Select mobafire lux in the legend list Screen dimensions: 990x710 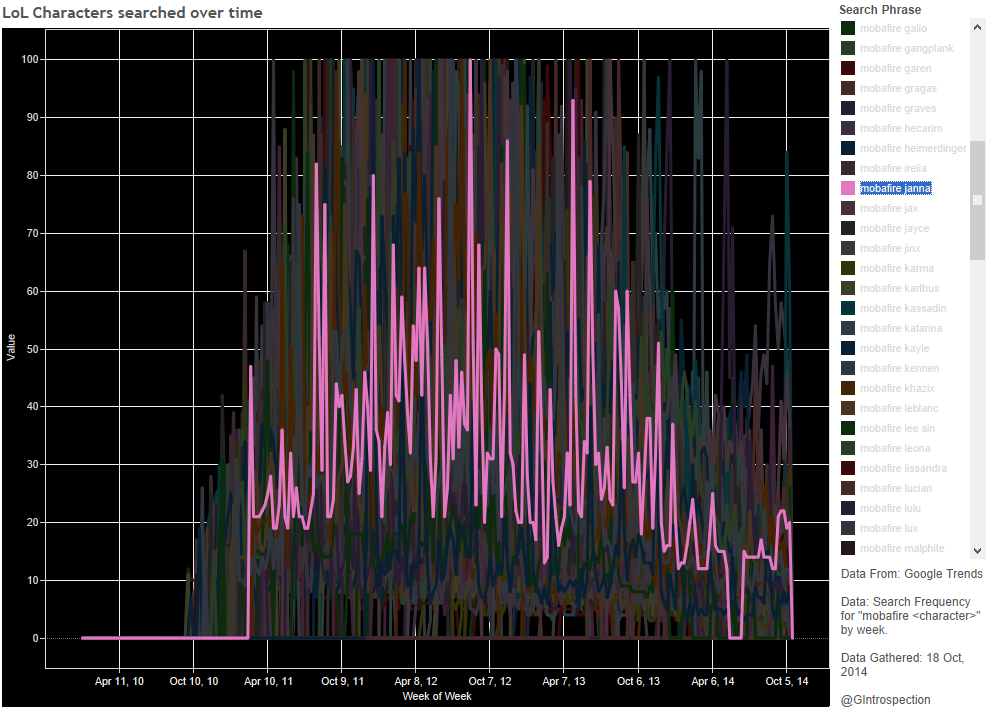[x=880, y=528]
